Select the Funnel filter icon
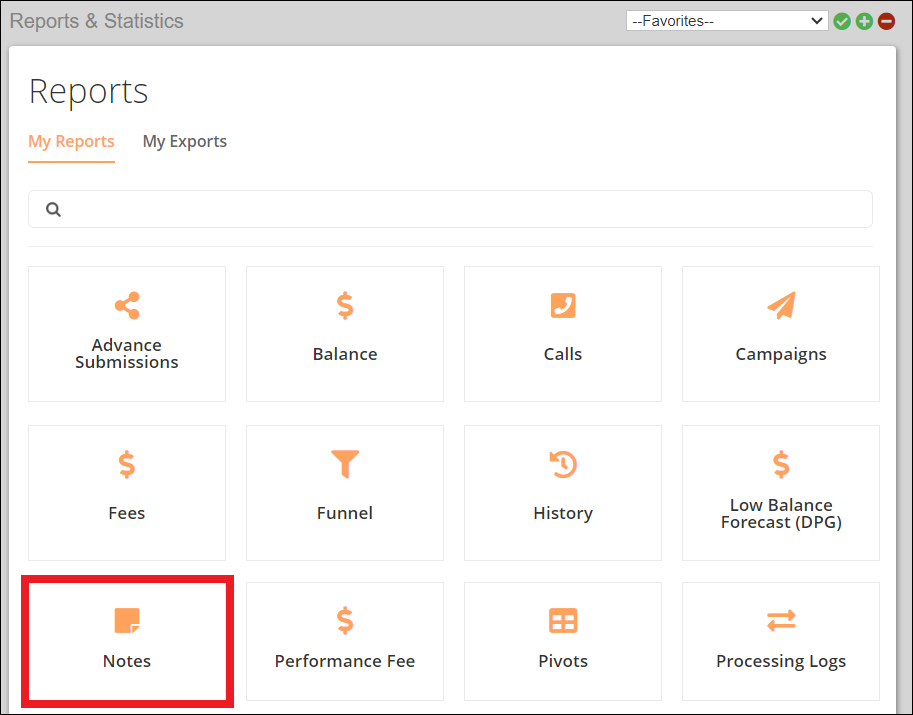The width and height of the screenshot is (913, 715). pos(345,464)
